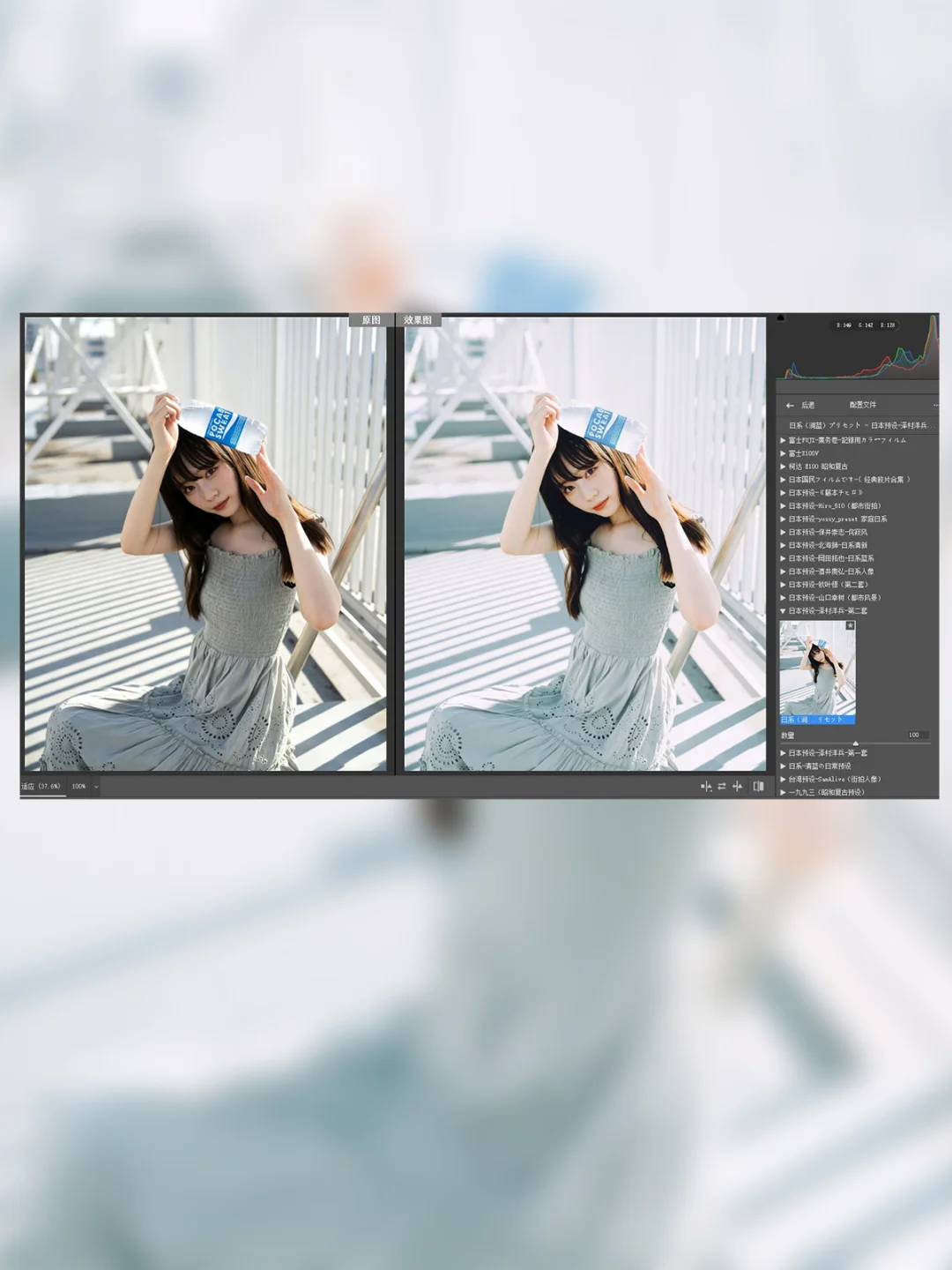The image size is (952, 1270).
Task: Collapse the 日本预设 第二套 open group
Action: (783, 610)
